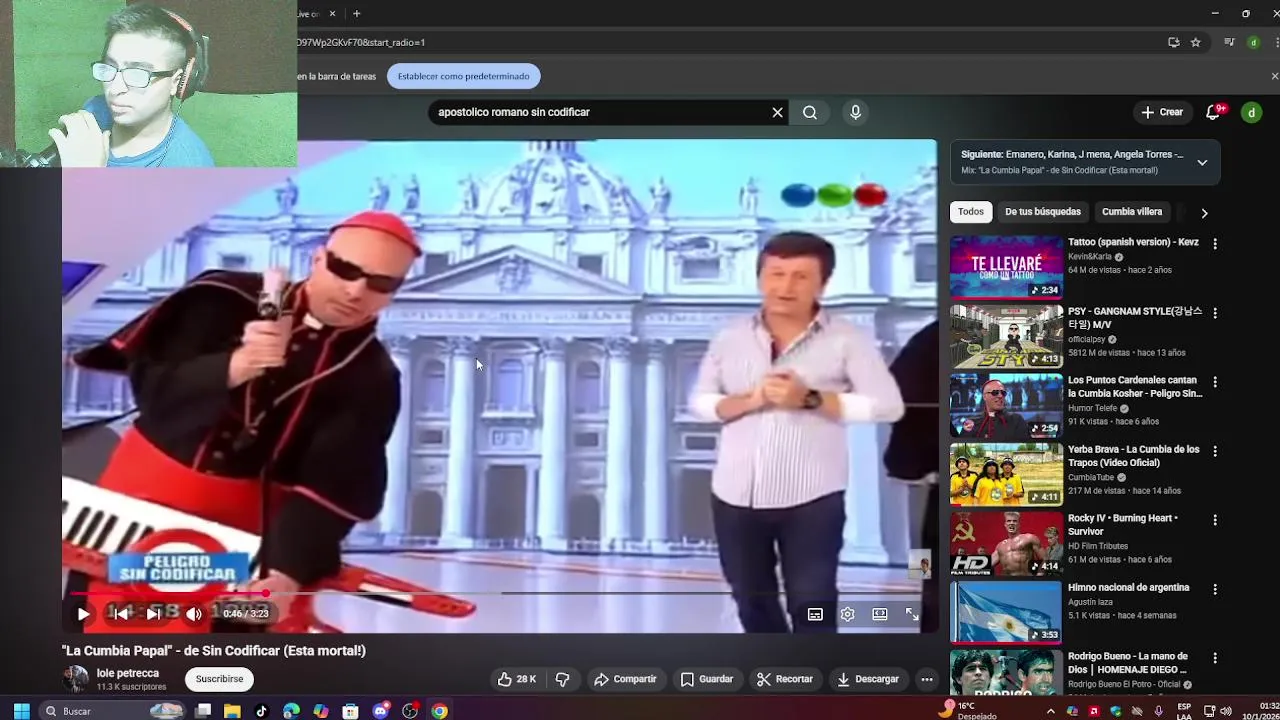
Task: Enter fullscreen video mode
Action: [x=912, y=614]
